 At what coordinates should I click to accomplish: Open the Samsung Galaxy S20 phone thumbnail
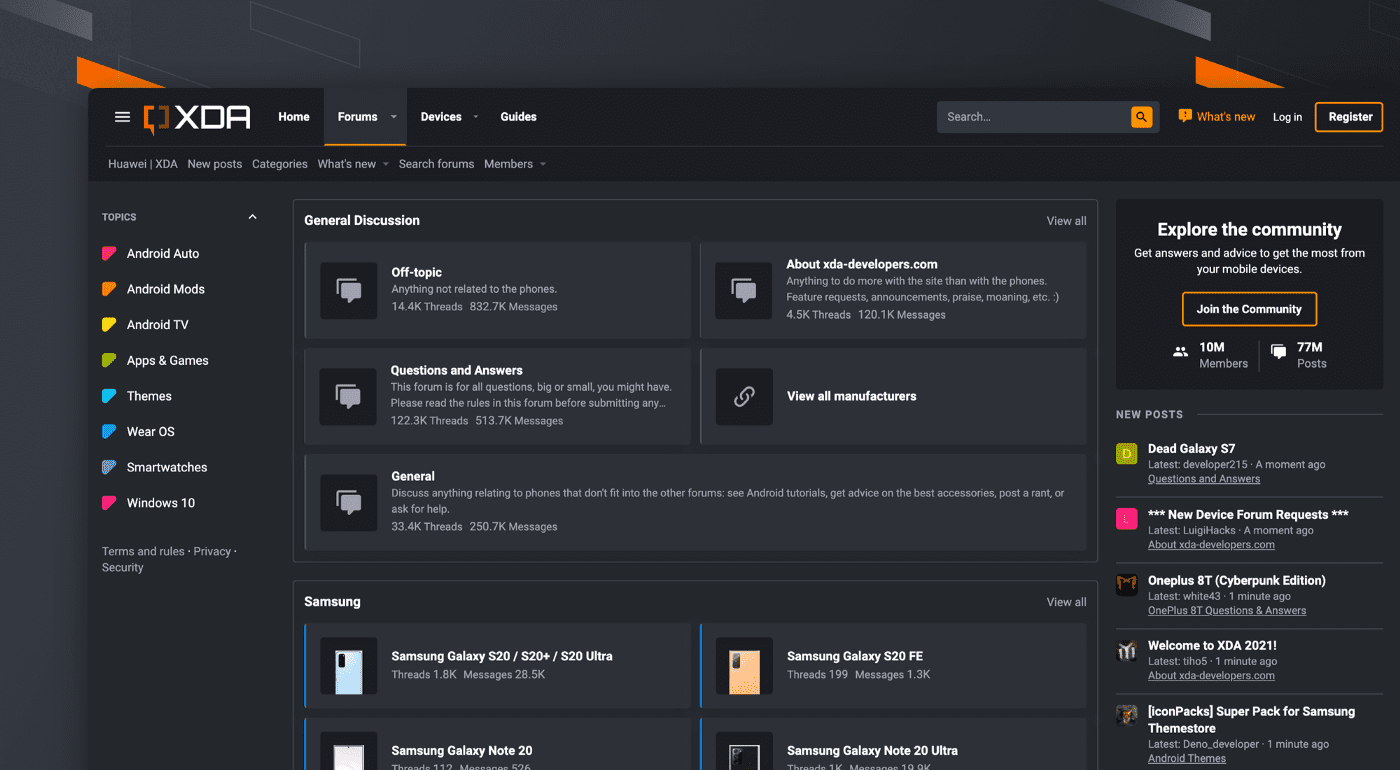348,666
